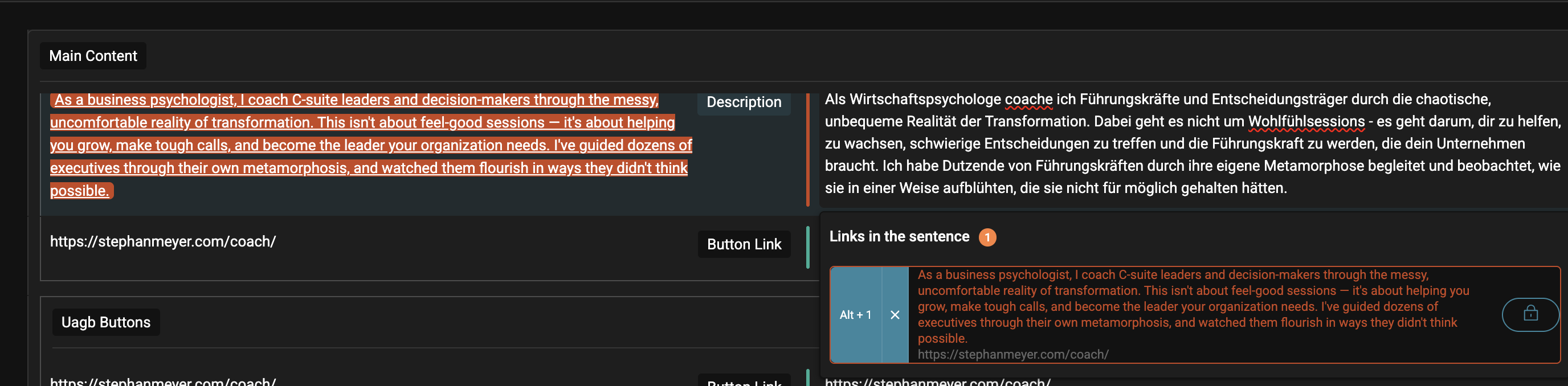Click the green status bar beside Button Link

pyautogui.click(x=807, y=247)
